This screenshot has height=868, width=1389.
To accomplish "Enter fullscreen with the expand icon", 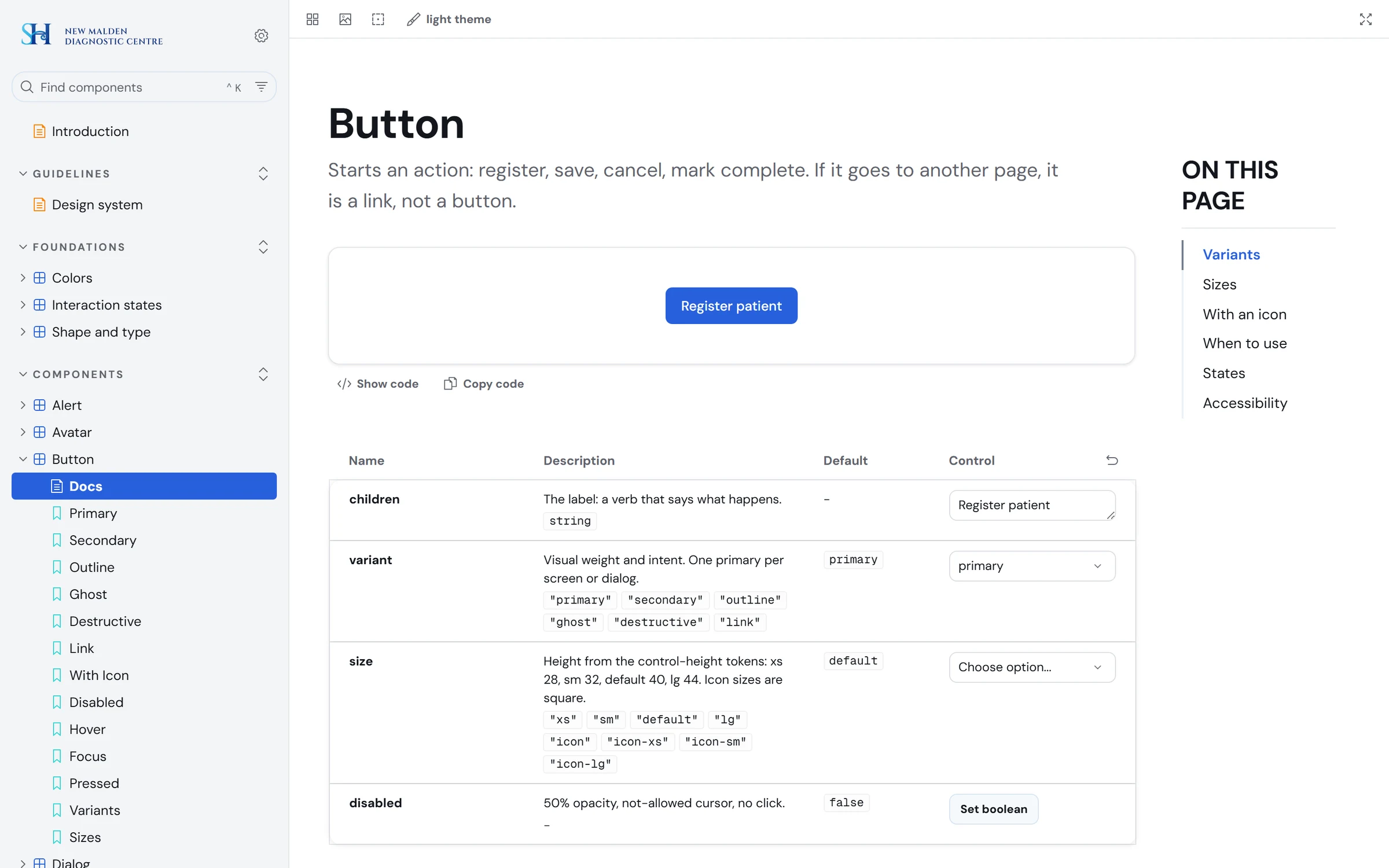I will (x=1366, y=19).
